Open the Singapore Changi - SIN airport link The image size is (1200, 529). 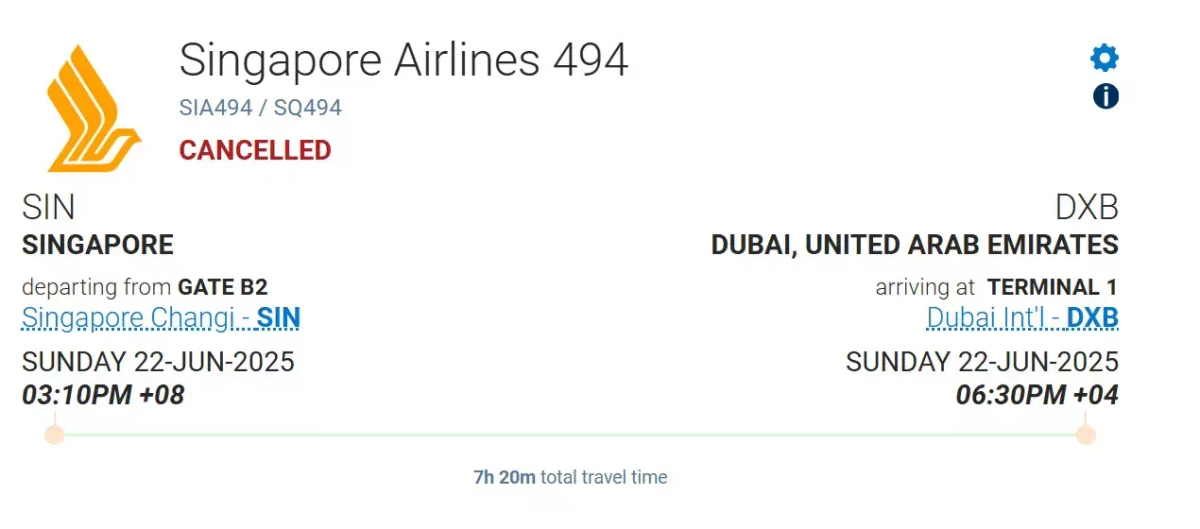tap(161, 318)
